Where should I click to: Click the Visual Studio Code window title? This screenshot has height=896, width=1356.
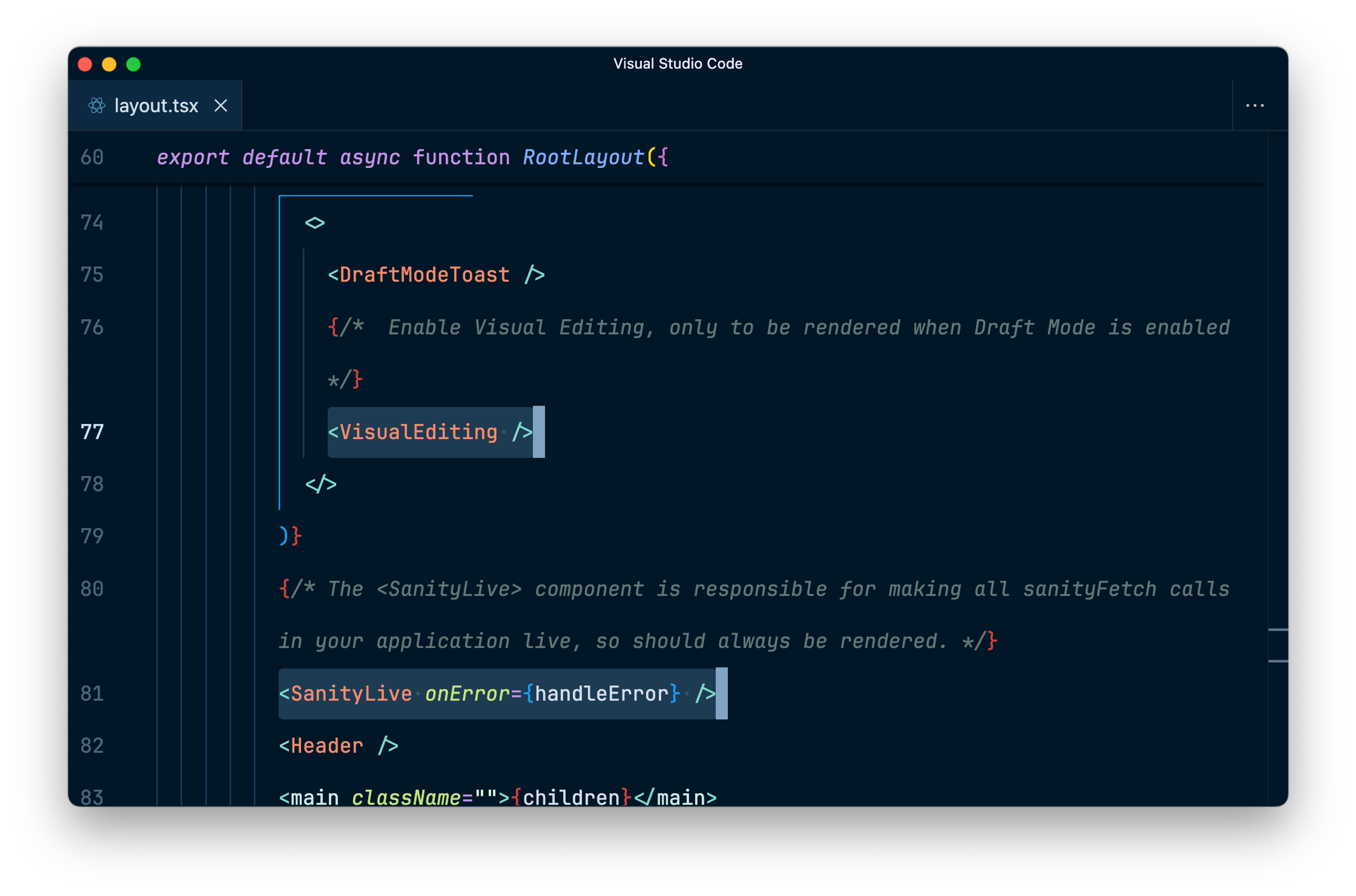(x=677, y=64)
